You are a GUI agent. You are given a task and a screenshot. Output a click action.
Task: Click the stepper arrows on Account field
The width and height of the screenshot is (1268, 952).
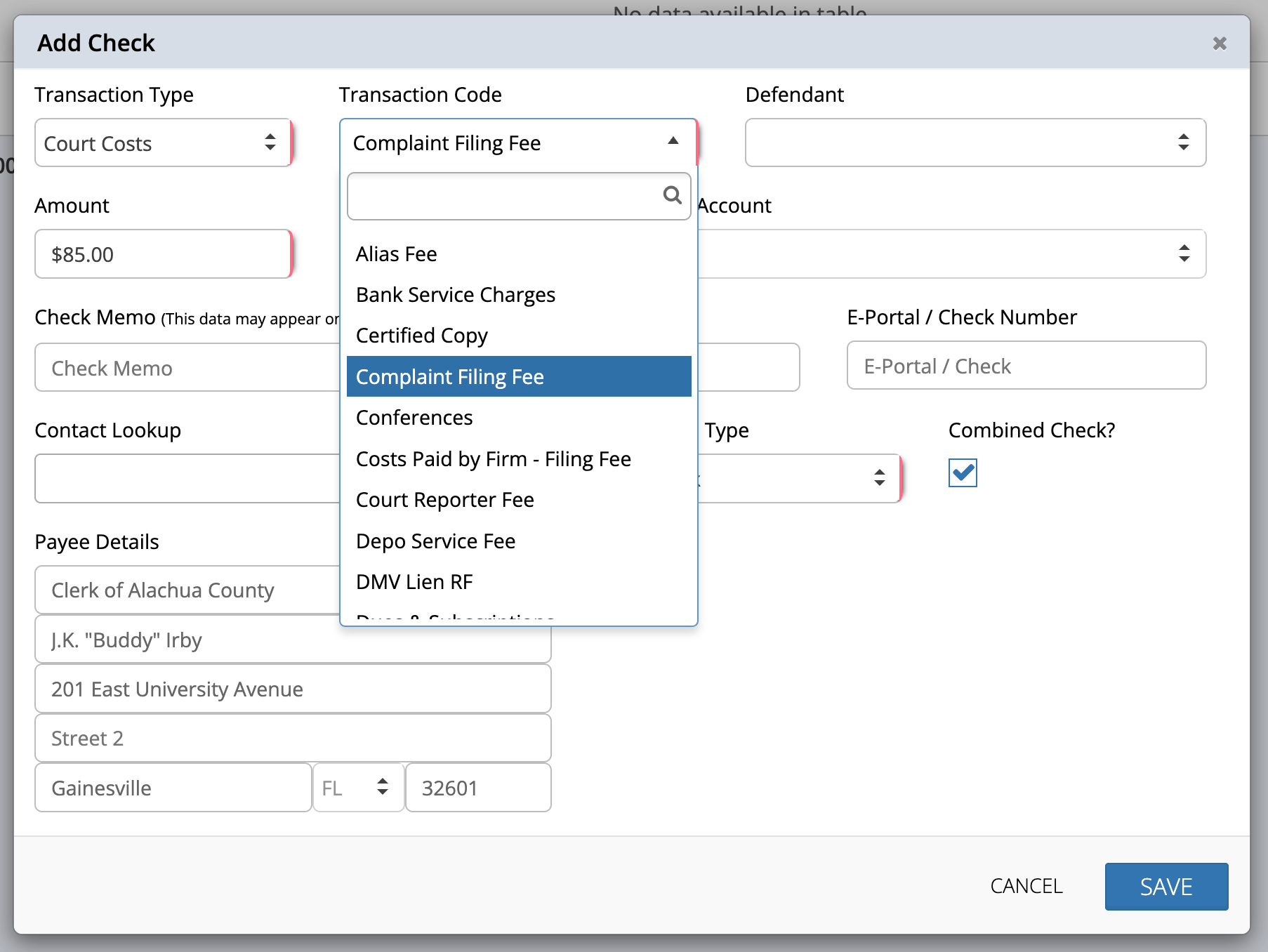point(1184,253)
